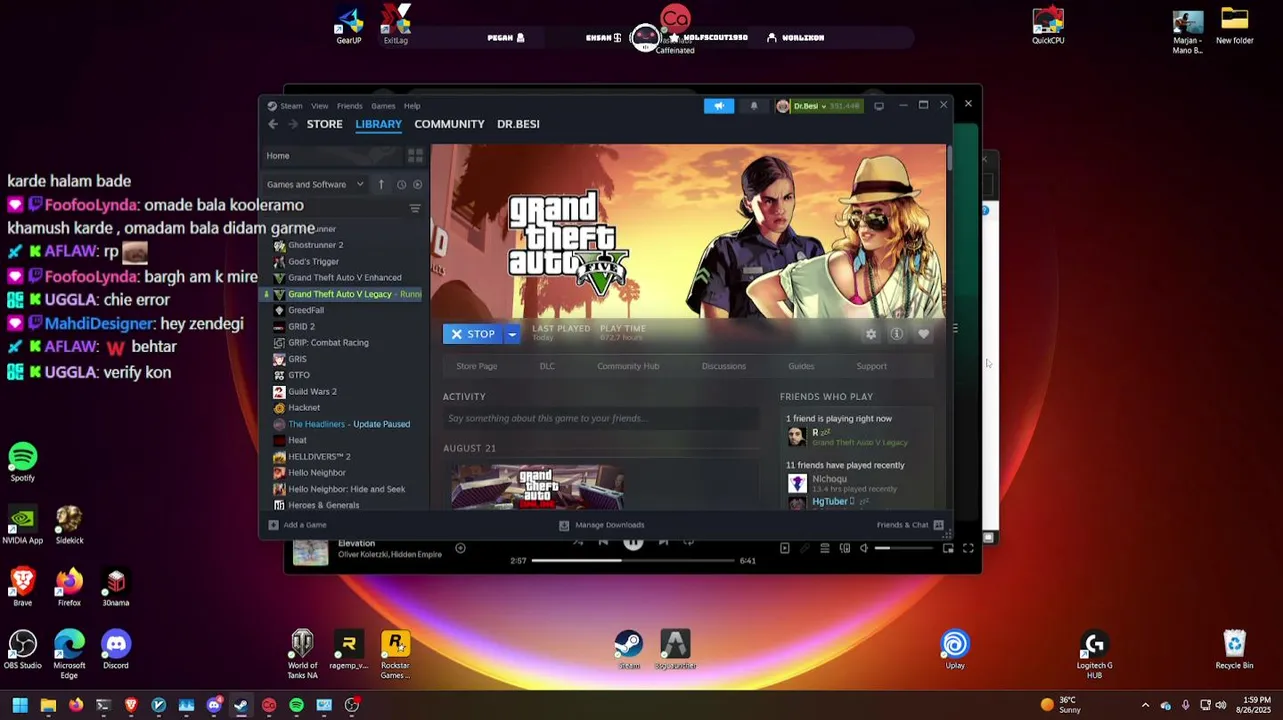Open Spotify queue icon
This screenshot has height=720, width=1283.
pyautogui.click(x=825, y=548)
